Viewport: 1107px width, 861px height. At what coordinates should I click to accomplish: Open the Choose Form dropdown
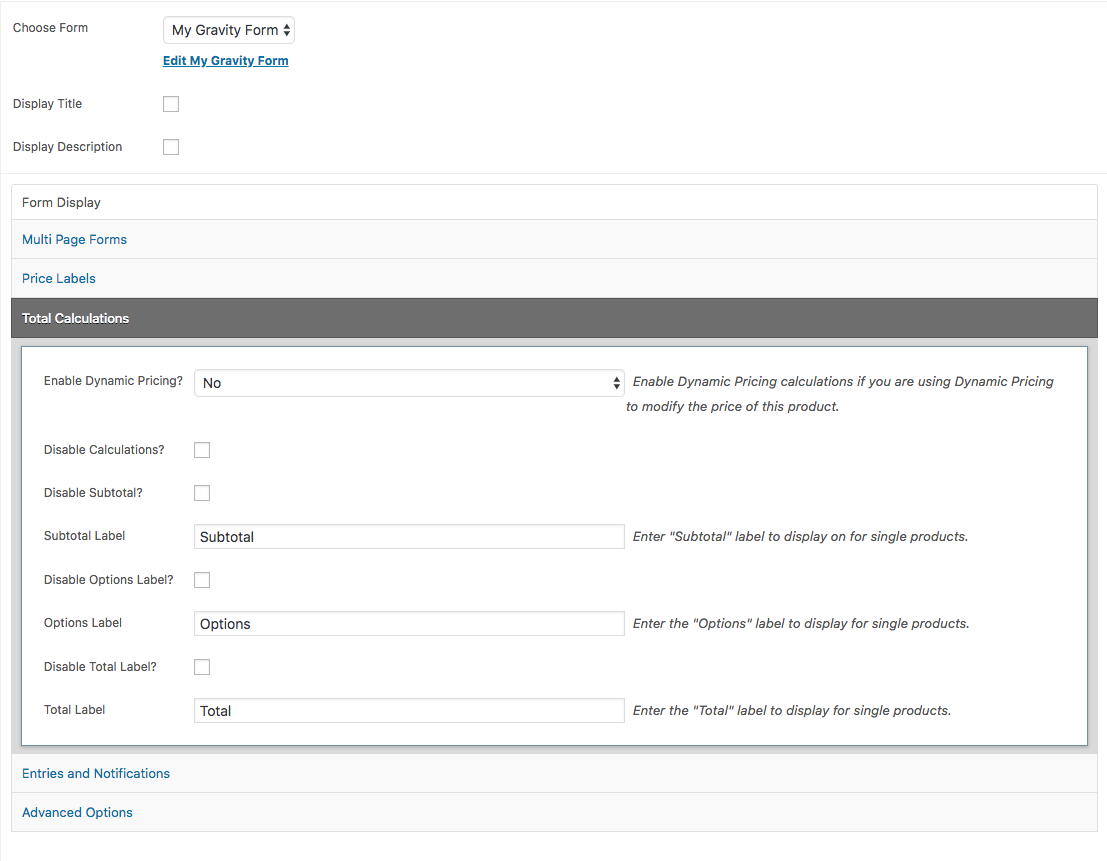229,30
